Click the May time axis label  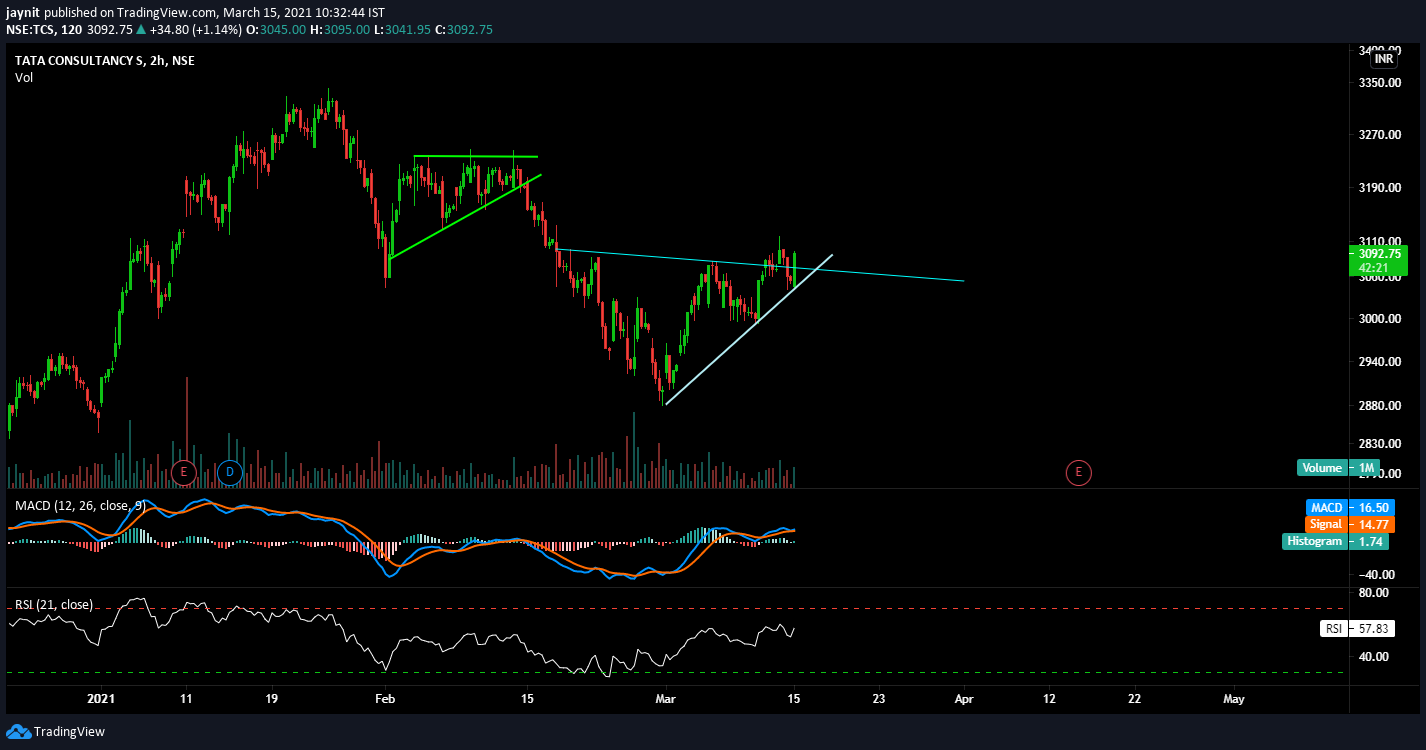pos(1233,699)
